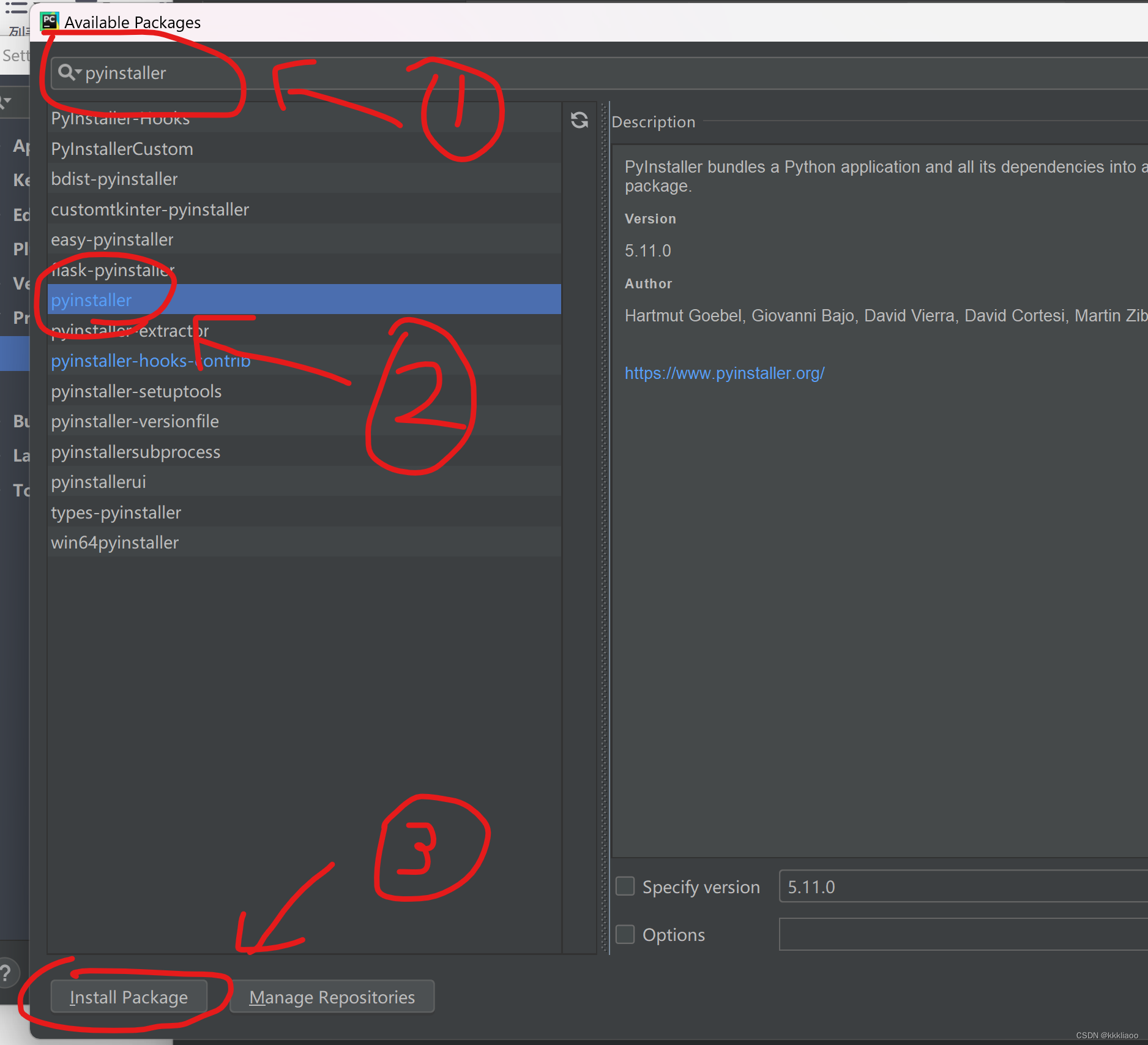Click the refresh packages list icon
This screenshot has height=1045, width=1148.
[x=580, y=120]
